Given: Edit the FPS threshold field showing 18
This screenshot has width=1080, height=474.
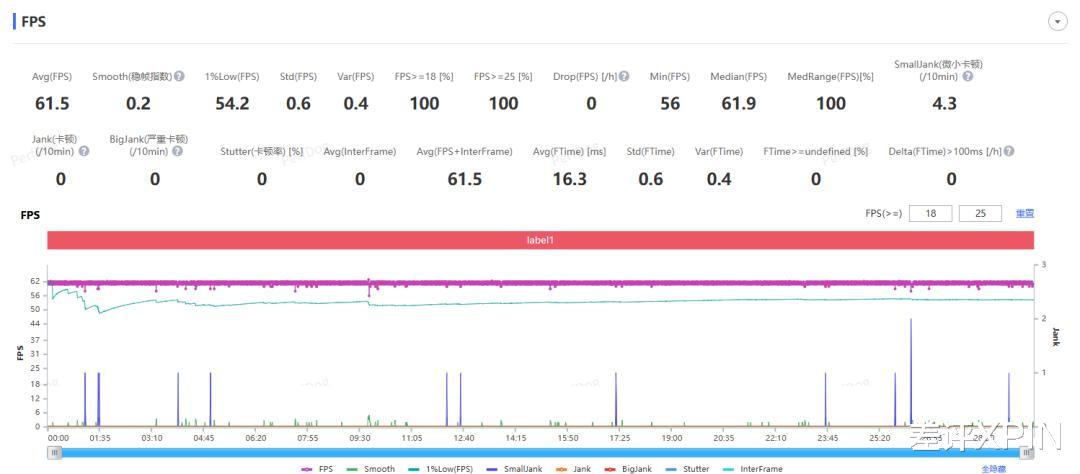Looking at the screenshot, I should (x=931, y=214).
